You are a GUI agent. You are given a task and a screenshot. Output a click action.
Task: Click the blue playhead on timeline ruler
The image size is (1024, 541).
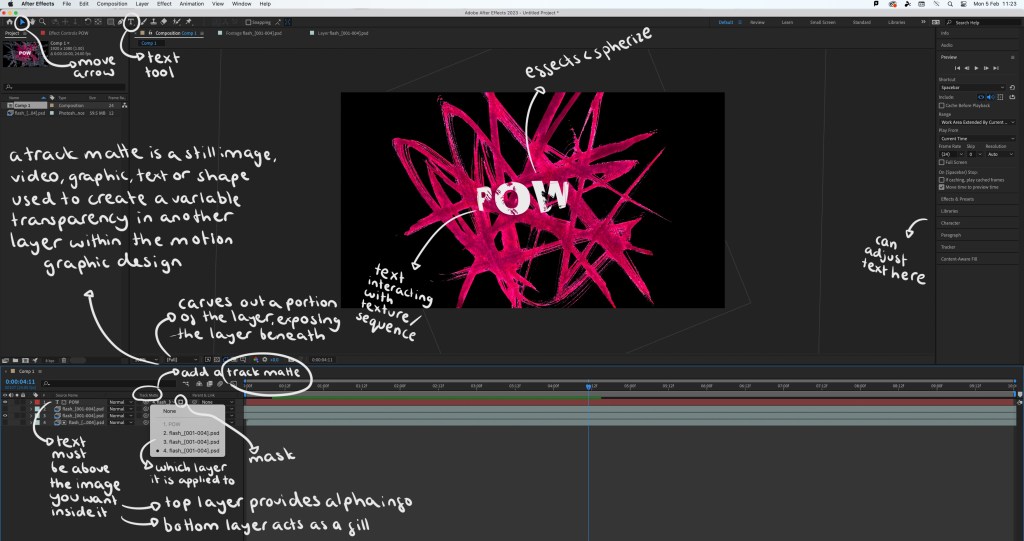click(588, 385)
